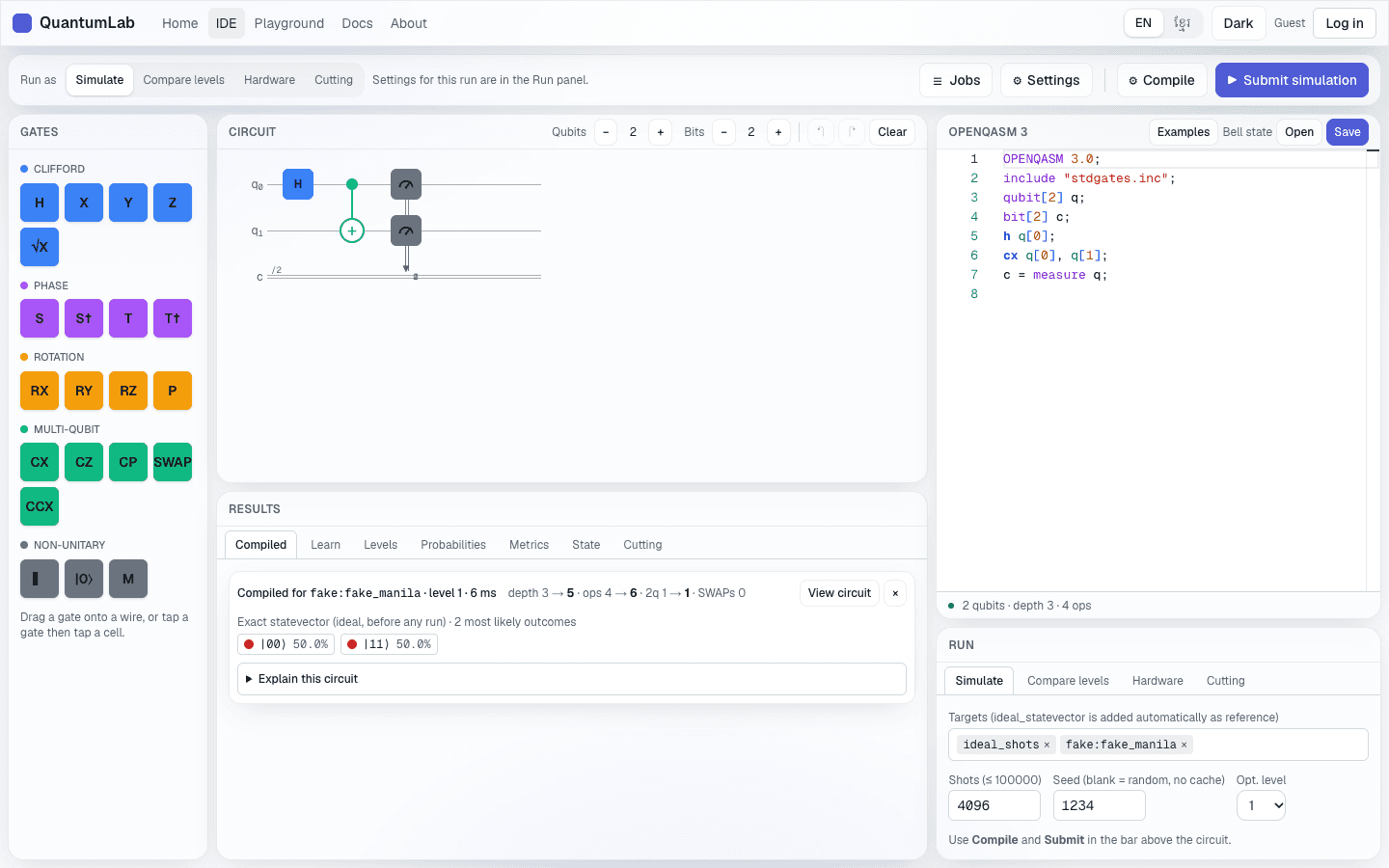Expand Explain this circuit
The height and width of the screenshot is (868, 1389).
pyautogui.click(x=572, y=679)
